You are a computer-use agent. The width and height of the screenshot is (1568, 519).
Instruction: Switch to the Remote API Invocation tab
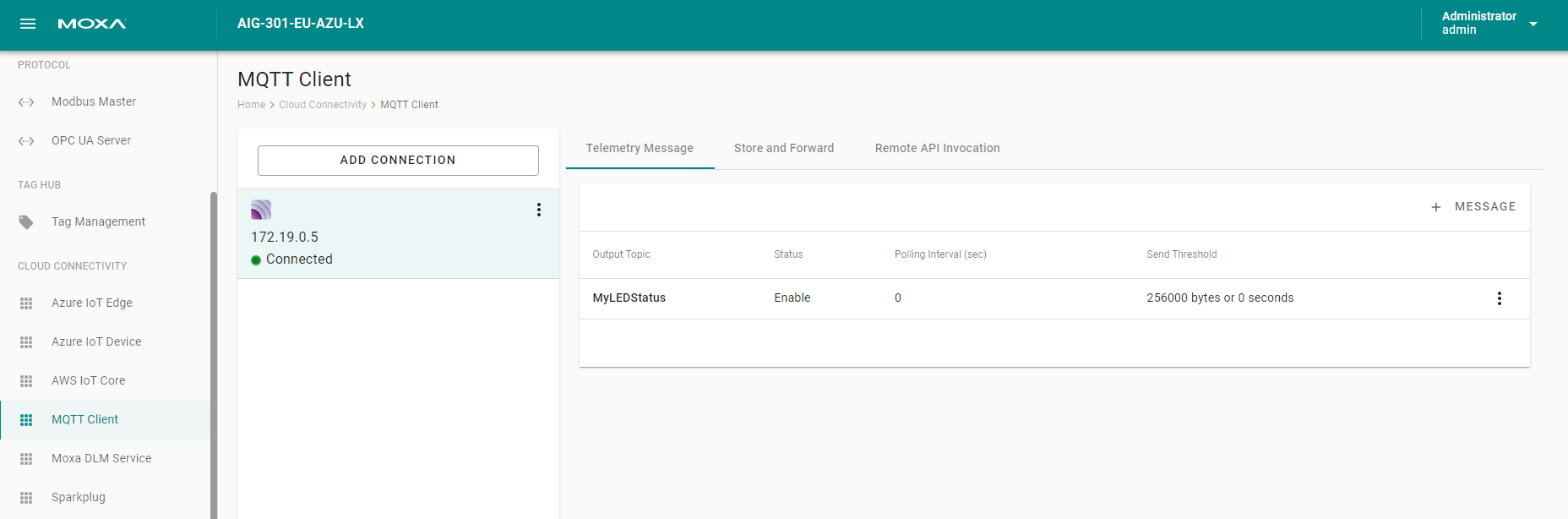(938, 148)
